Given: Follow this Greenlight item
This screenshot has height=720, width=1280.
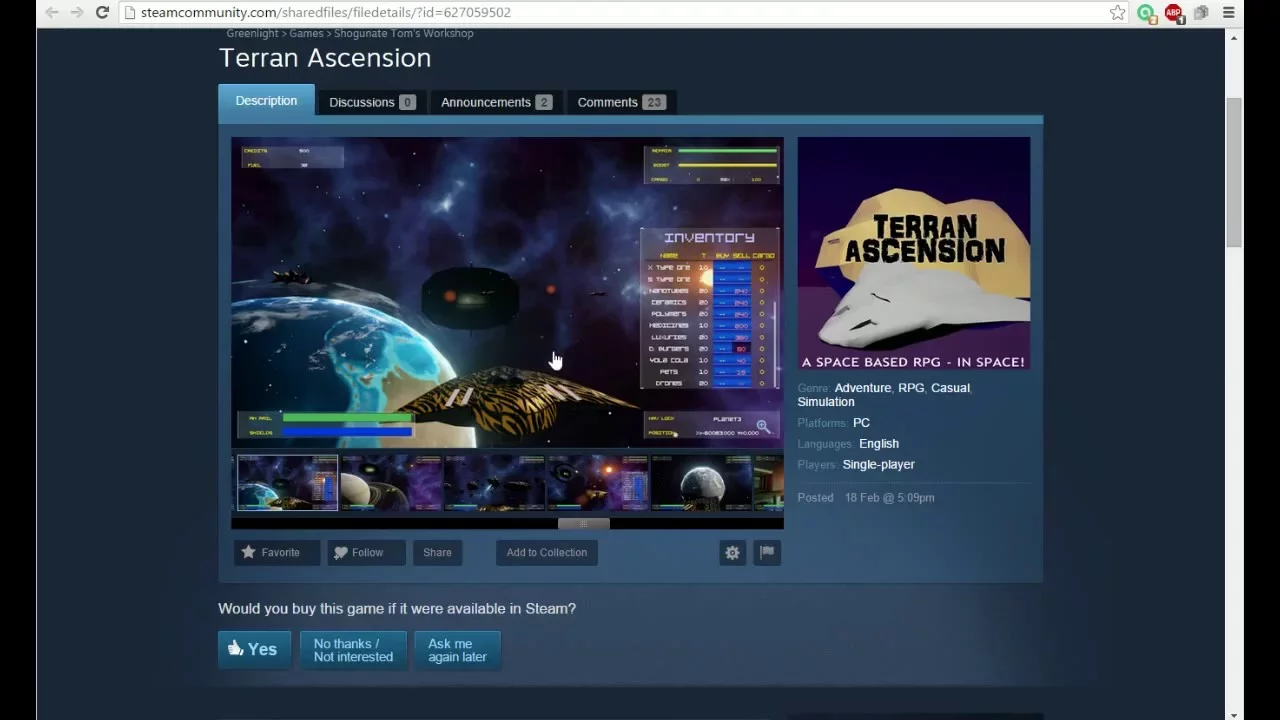Looking at the screenshot, I should click(x=366, y=552).
